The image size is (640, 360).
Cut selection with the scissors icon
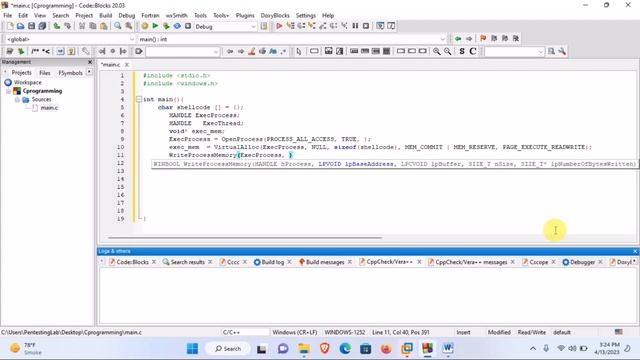point(82,26)
